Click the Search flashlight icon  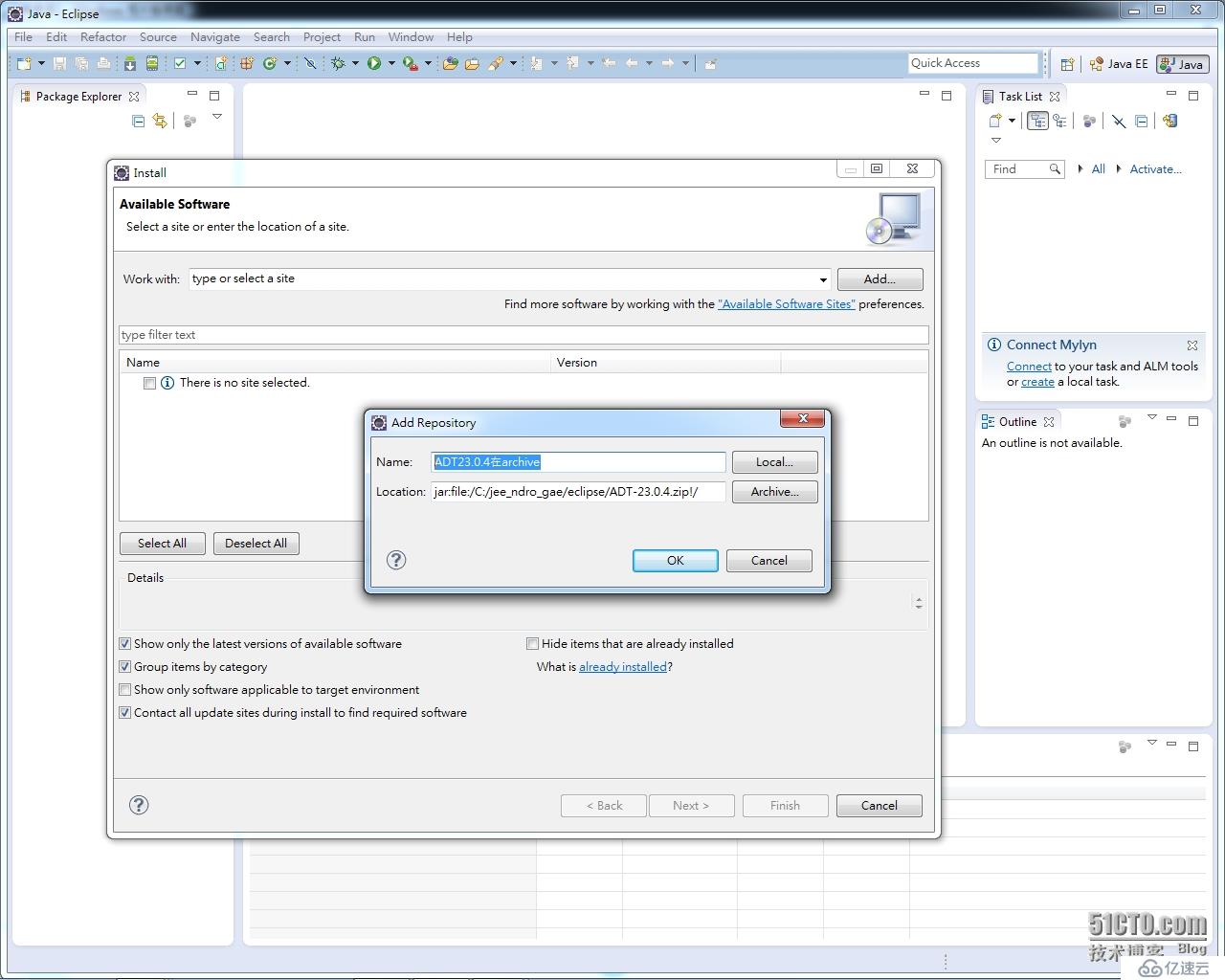click(x=496, y=63)
